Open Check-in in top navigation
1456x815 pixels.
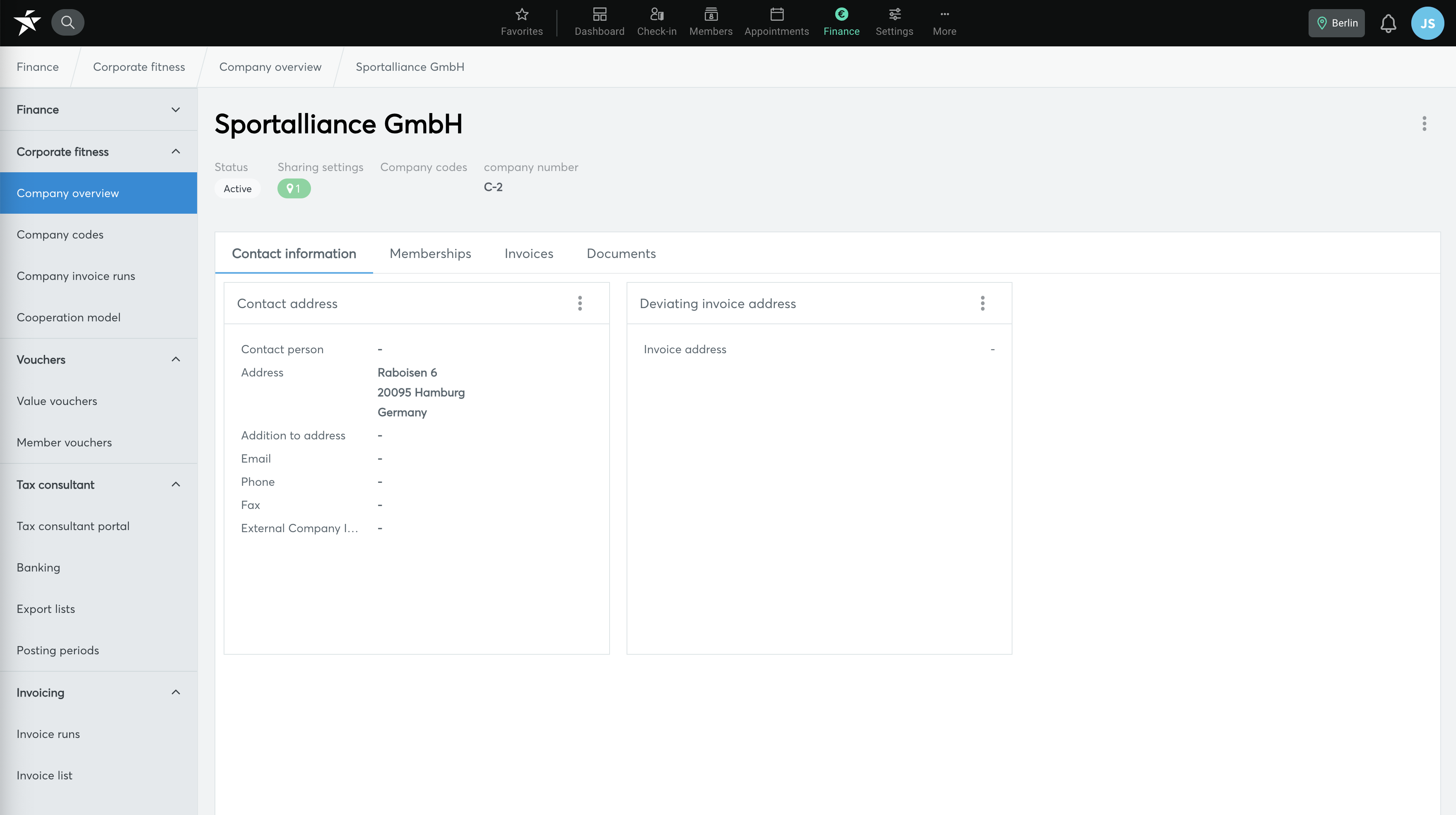pyautogui.click(x=656, y=23)
